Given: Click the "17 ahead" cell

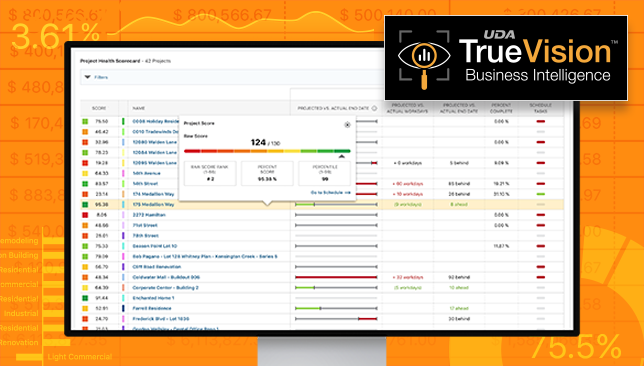Looking at the screenshot, I should pyautogui.click(x=459, y=308).
